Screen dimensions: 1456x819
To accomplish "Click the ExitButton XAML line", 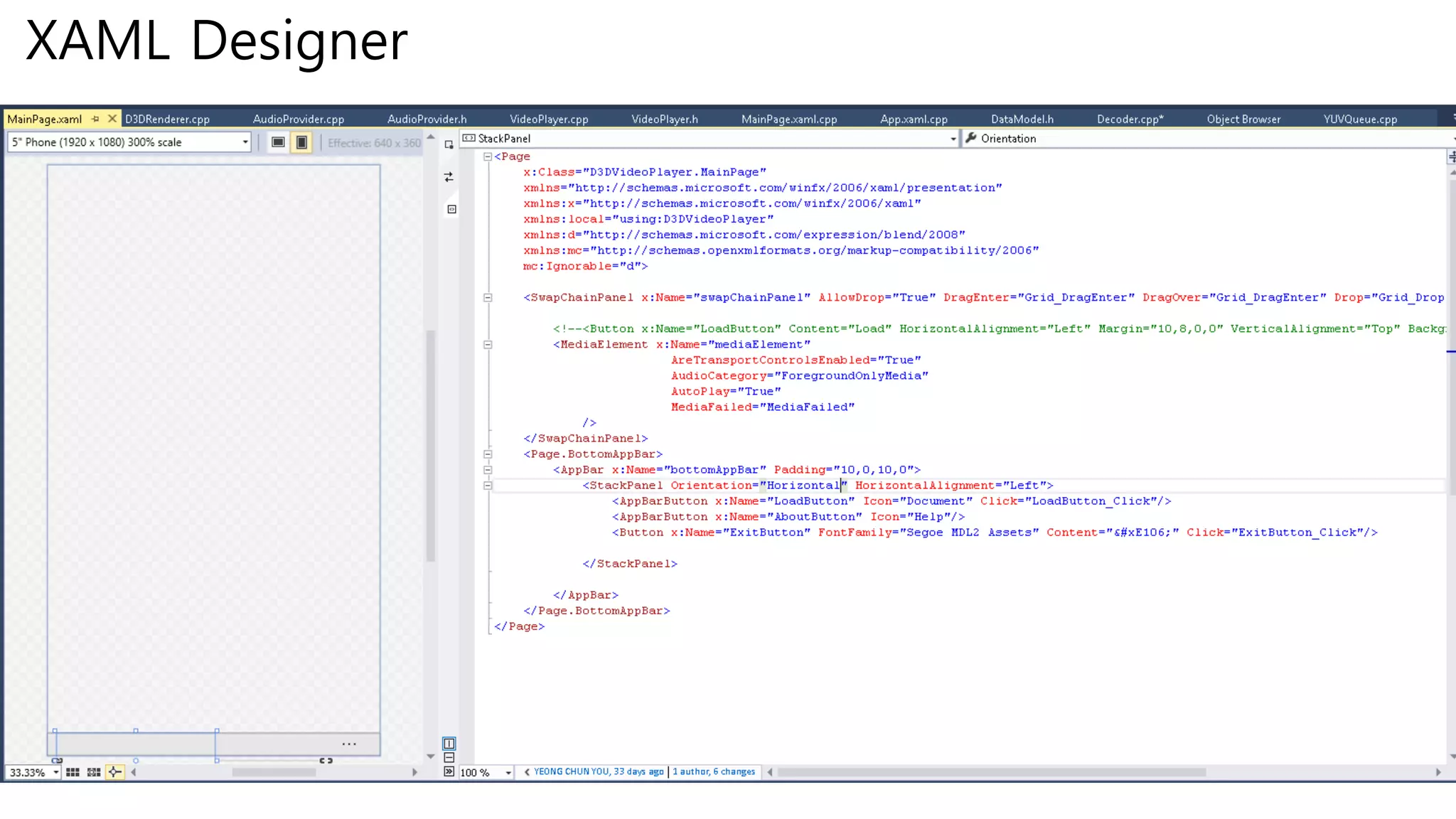I will (995, 532).
